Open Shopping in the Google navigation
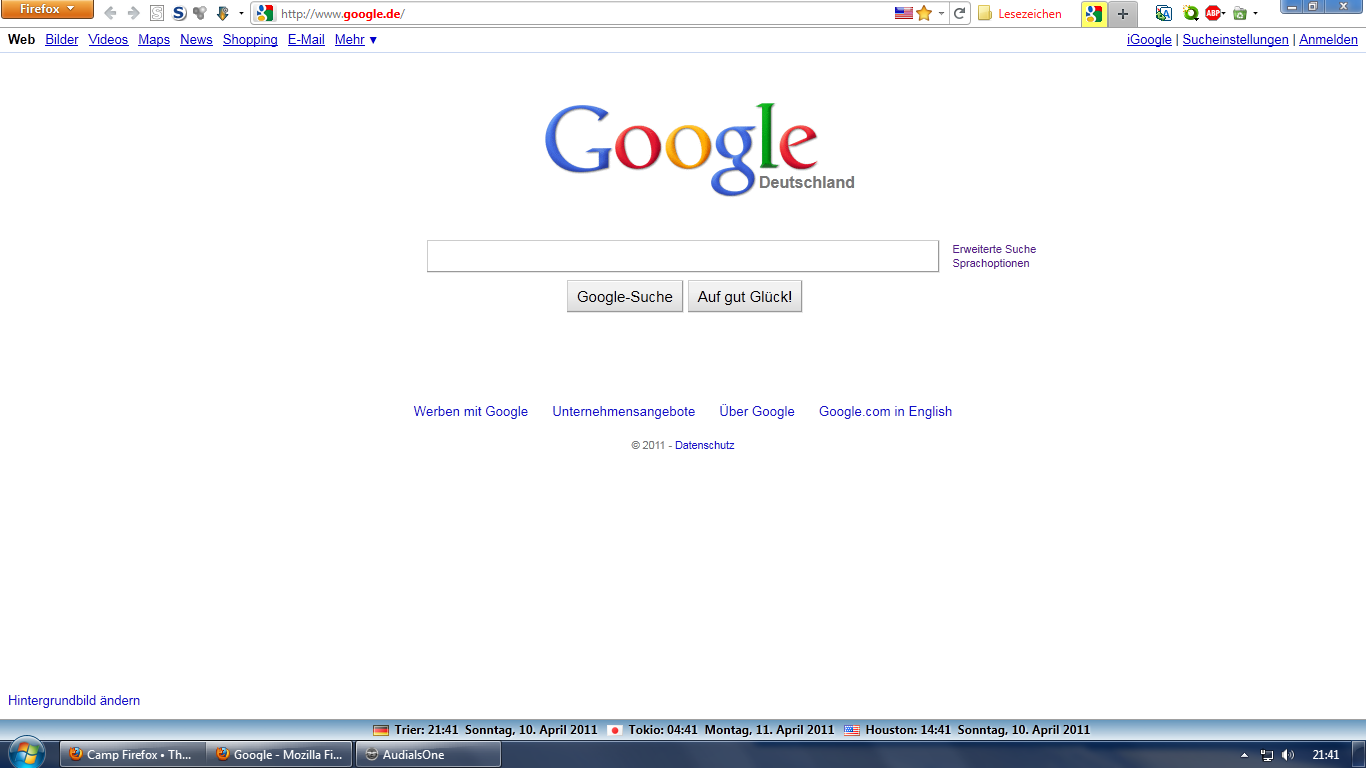1366x768 pixels. tap(250, 40)
